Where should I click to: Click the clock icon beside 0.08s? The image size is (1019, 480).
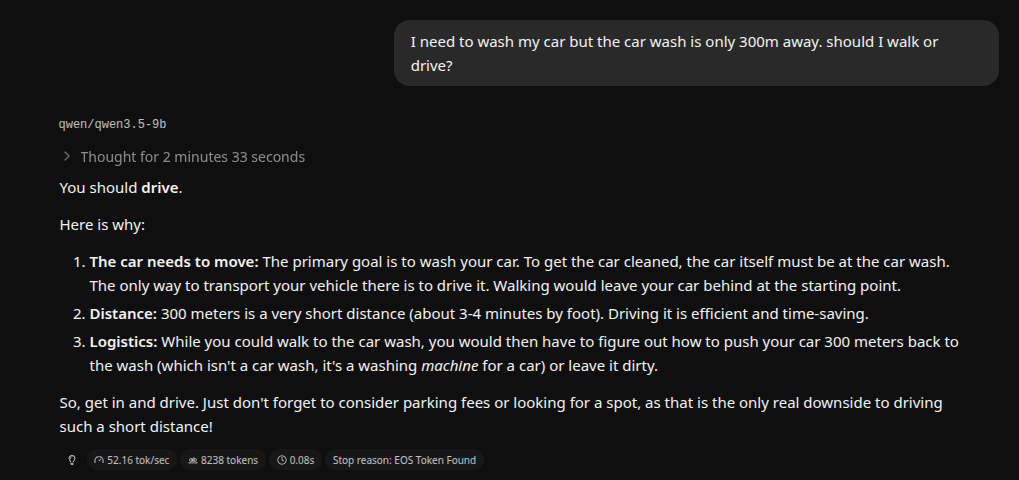point(281,460)
